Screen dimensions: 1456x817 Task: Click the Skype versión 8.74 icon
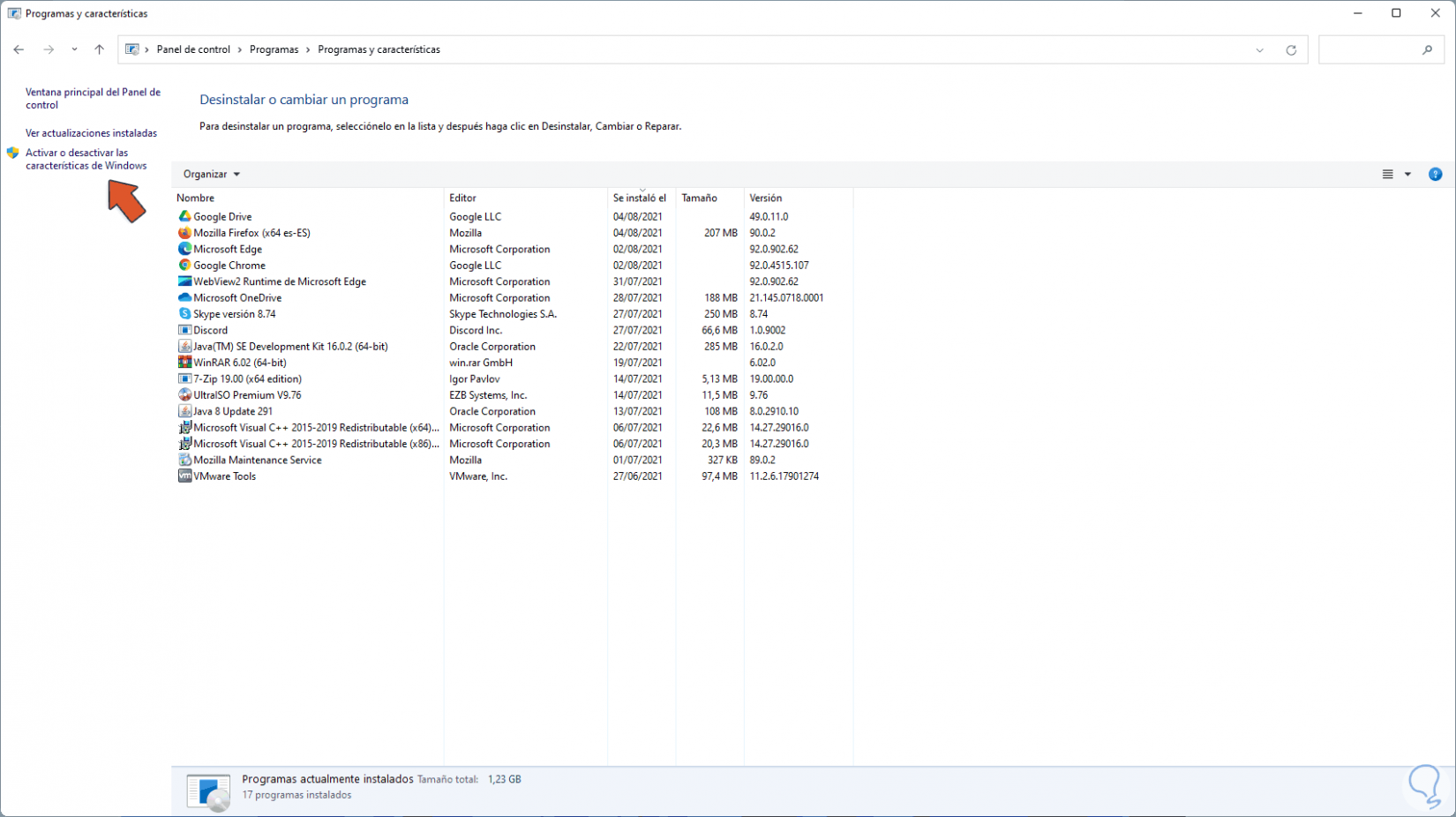click(x=184, y=314)
